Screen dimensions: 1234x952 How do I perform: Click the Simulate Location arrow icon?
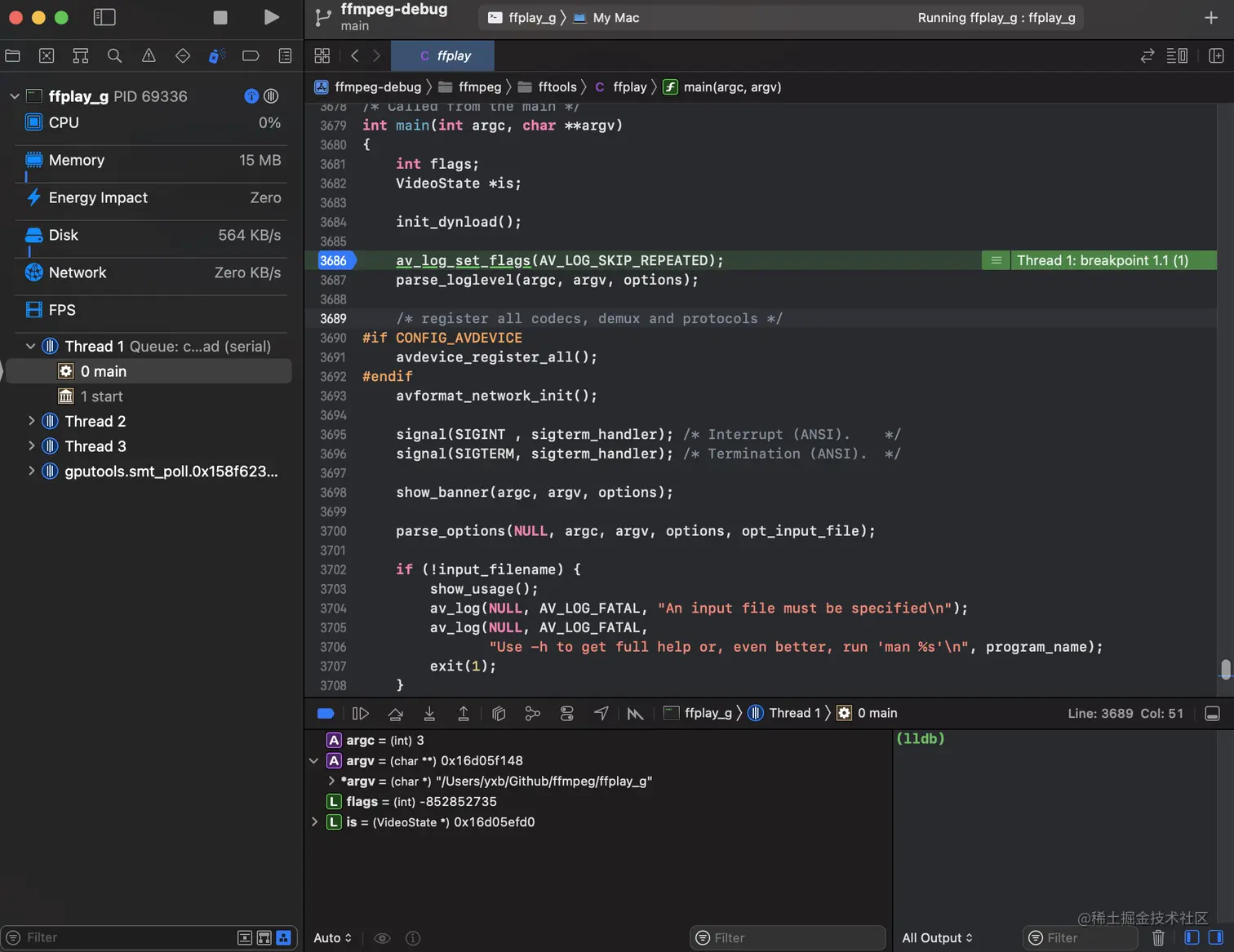[601, 713]
